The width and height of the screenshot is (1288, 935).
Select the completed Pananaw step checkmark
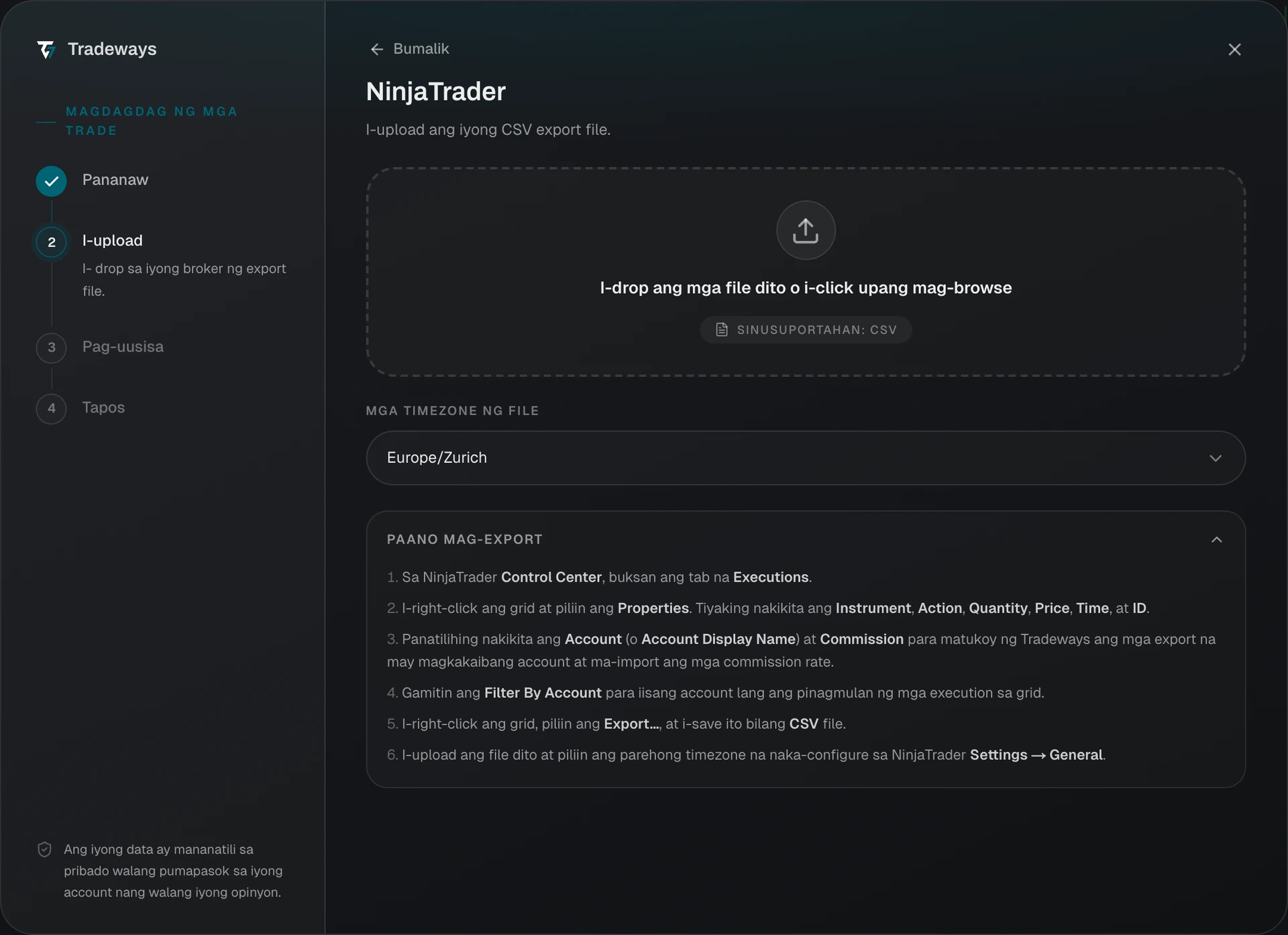[52, 181]
